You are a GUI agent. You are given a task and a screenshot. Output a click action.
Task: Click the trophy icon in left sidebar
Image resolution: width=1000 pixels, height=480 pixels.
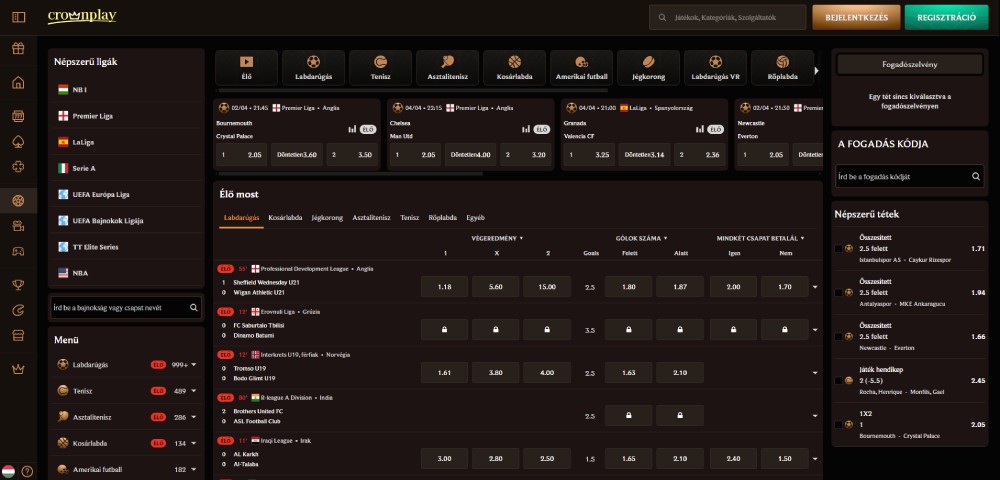17,284
